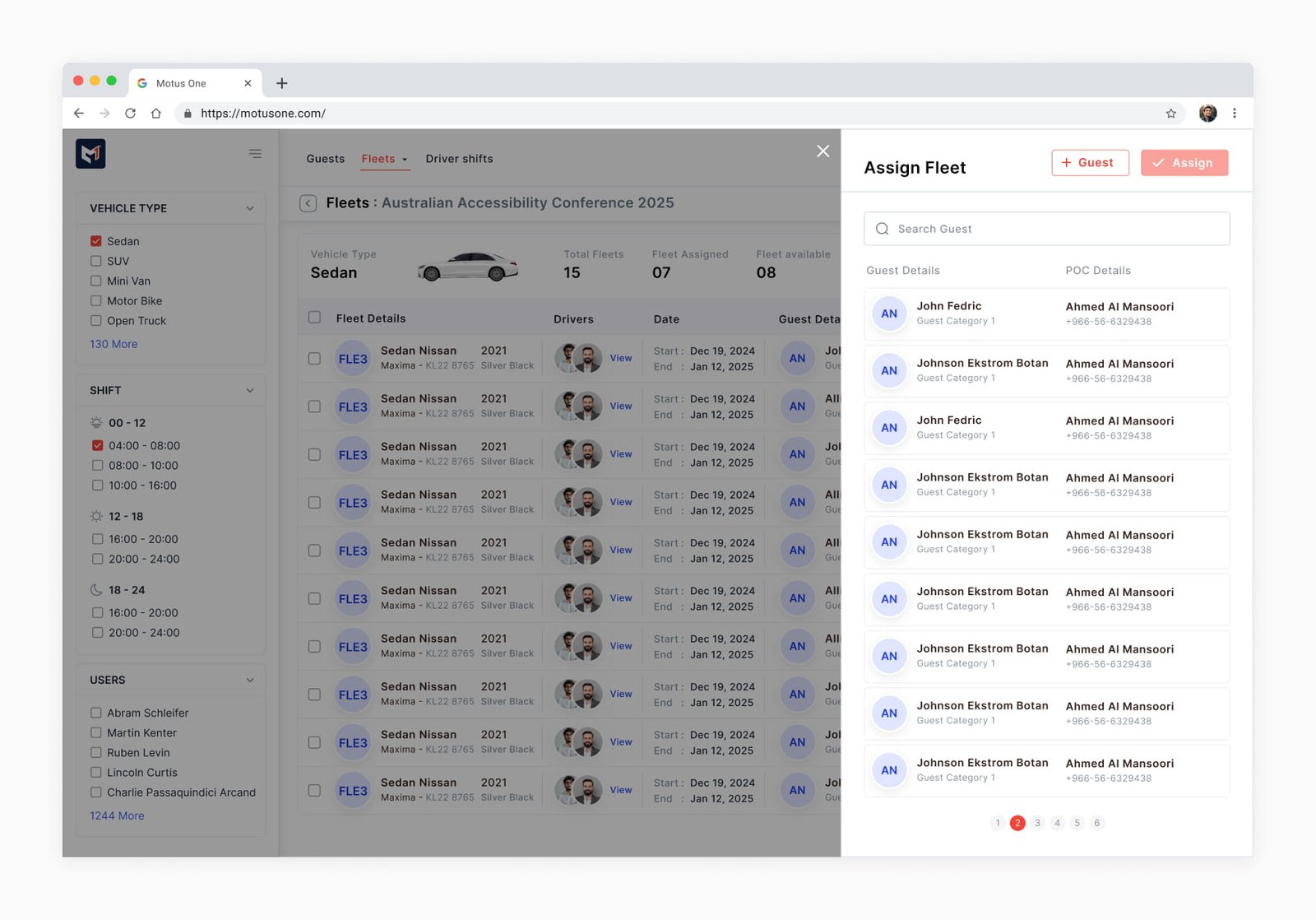Click the browser back arrow

(x=79, y=114)
